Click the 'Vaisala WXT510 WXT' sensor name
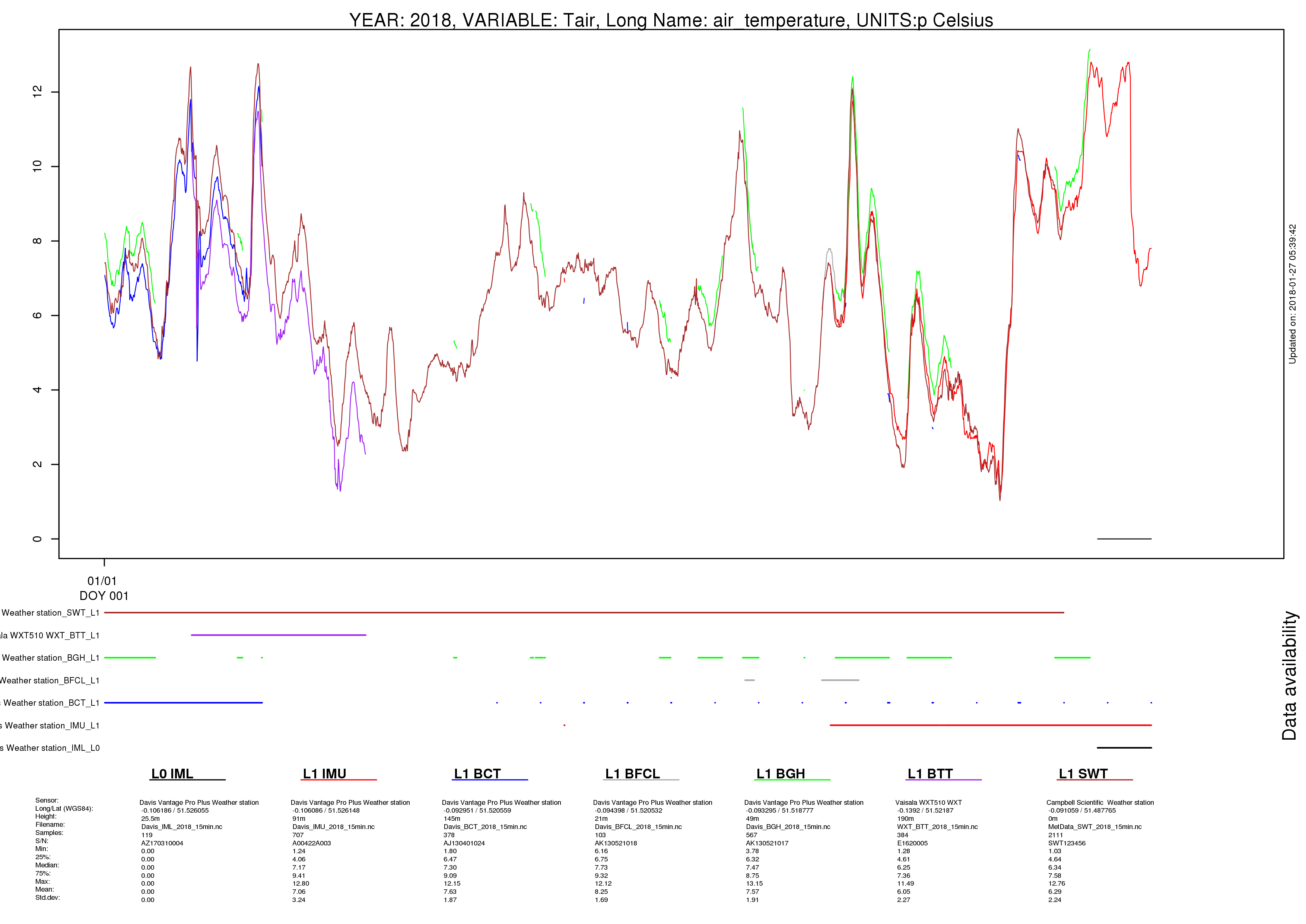 (x=928, y=803)
